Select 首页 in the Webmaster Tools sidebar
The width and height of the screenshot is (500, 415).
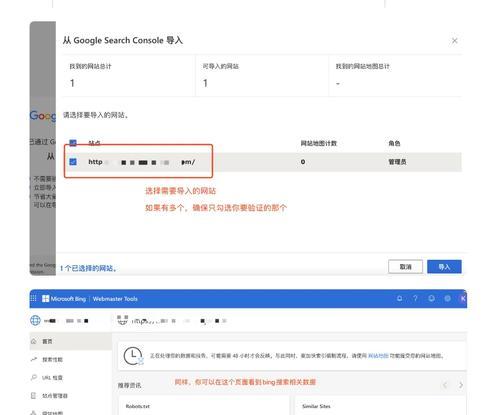click(x=70, y=341)
